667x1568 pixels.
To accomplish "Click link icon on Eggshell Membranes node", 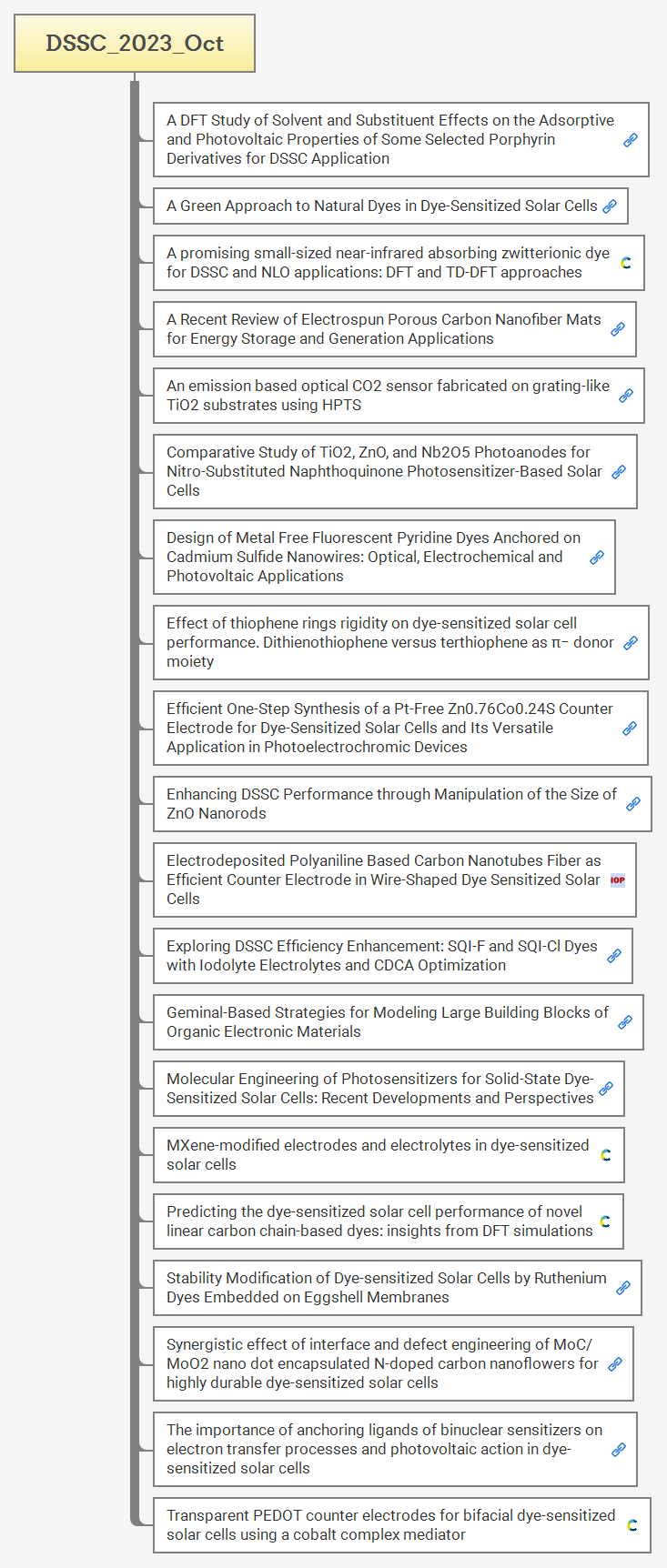I will pos(623,1288).
